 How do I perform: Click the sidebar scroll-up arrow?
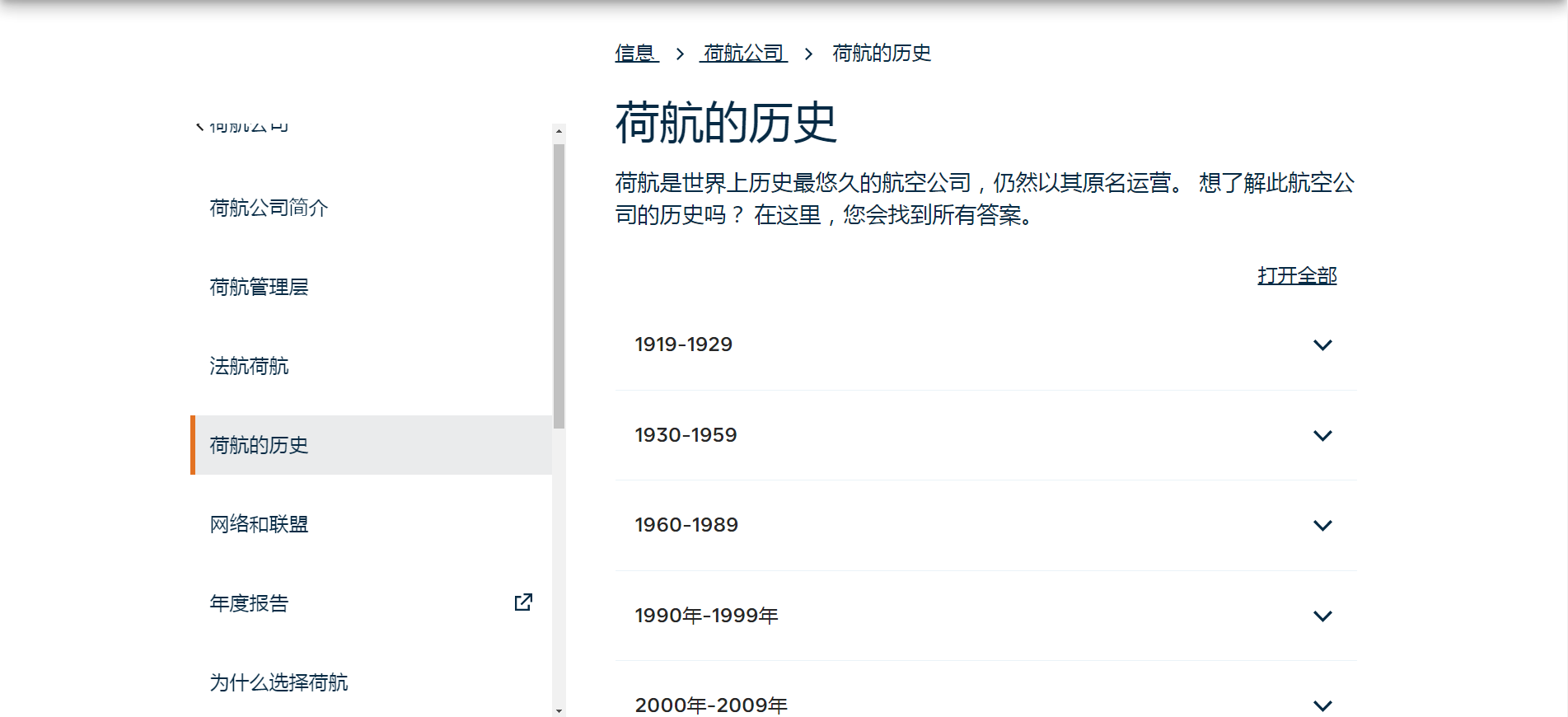[559, 131]
